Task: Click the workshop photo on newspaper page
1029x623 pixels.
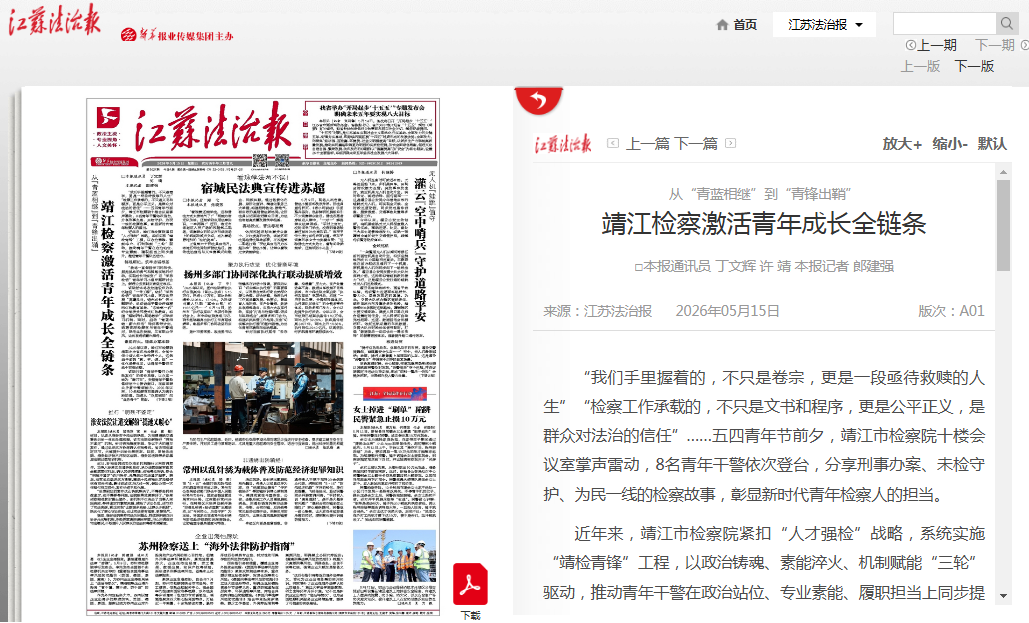Action: [262, 387]
